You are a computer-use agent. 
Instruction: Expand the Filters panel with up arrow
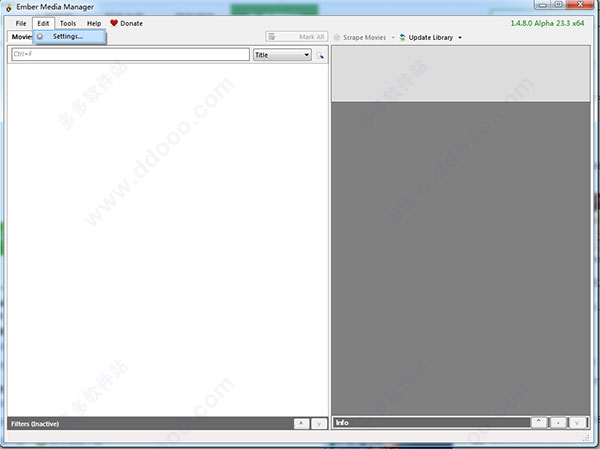point(302,423)
